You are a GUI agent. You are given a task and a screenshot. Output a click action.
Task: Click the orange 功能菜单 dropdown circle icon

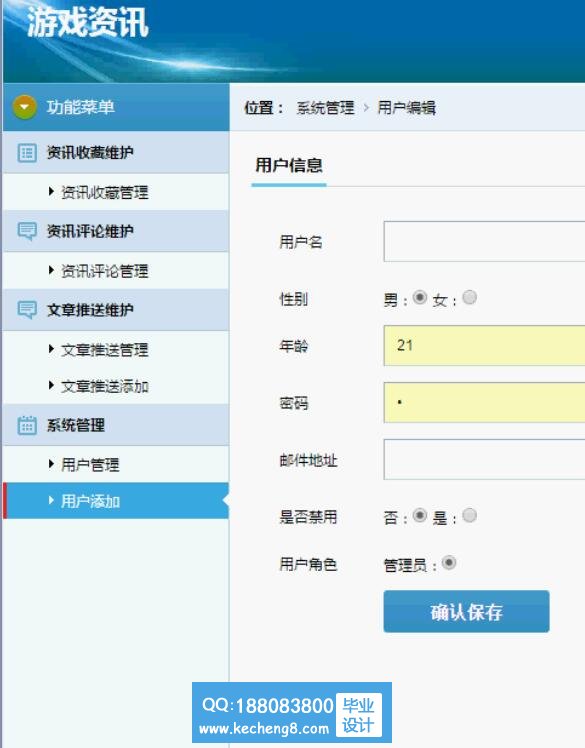[25, 107]
